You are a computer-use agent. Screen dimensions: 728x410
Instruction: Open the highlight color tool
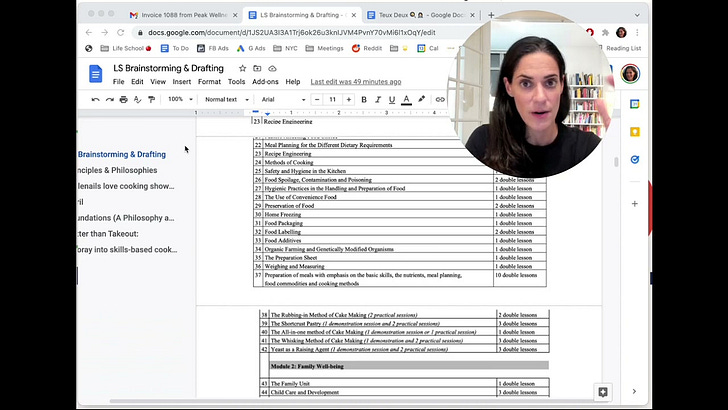tap(422, 99)
